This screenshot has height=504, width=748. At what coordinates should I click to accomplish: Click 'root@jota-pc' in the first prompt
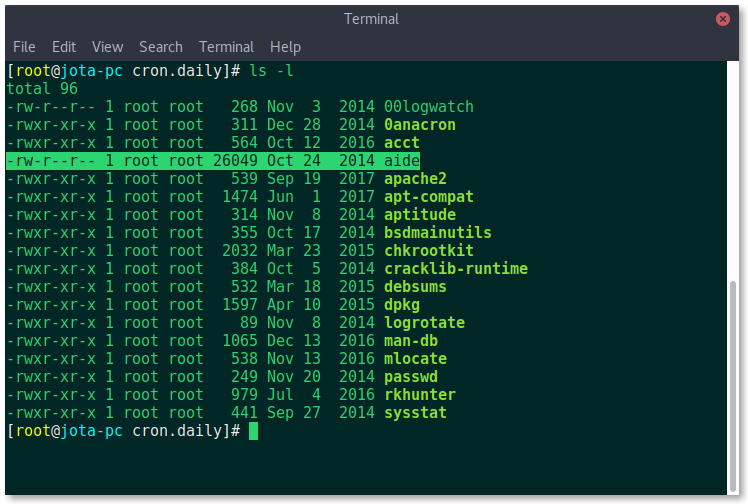[x=69, y=71]
